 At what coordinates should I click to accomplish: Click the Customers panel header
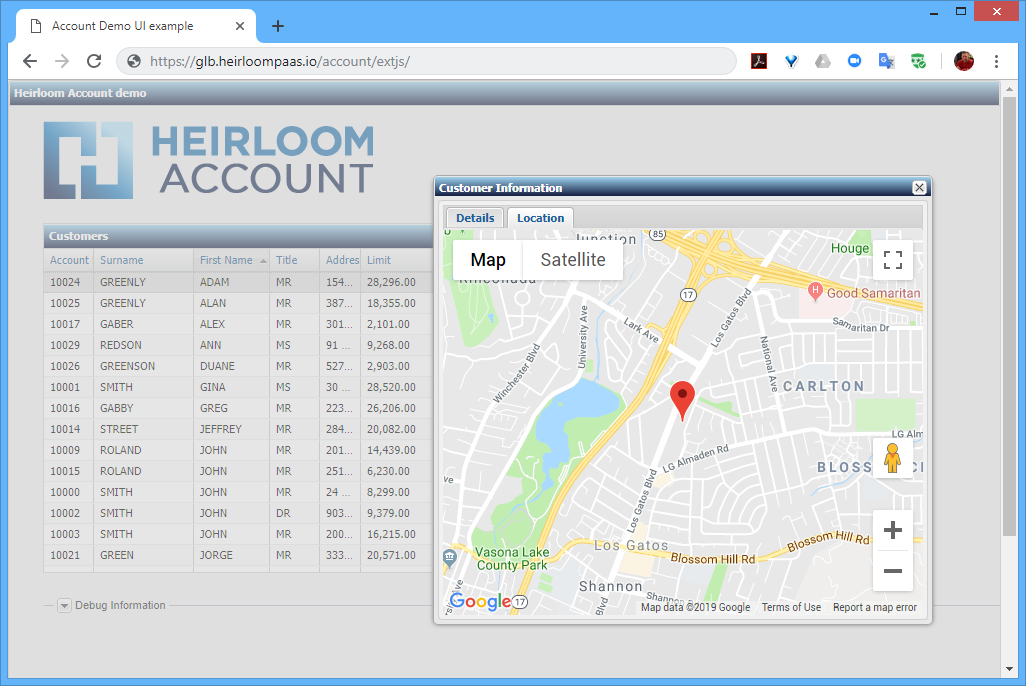point(238,236)
